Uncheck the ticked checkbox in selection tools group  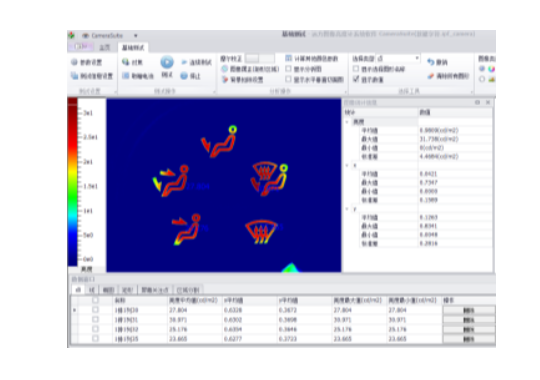[356, 79]
